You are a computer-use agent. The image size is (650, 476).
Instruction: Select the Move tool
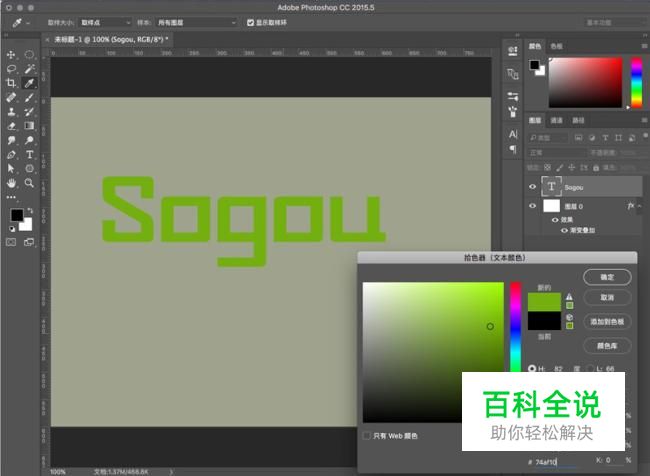(x=11, y=54)
